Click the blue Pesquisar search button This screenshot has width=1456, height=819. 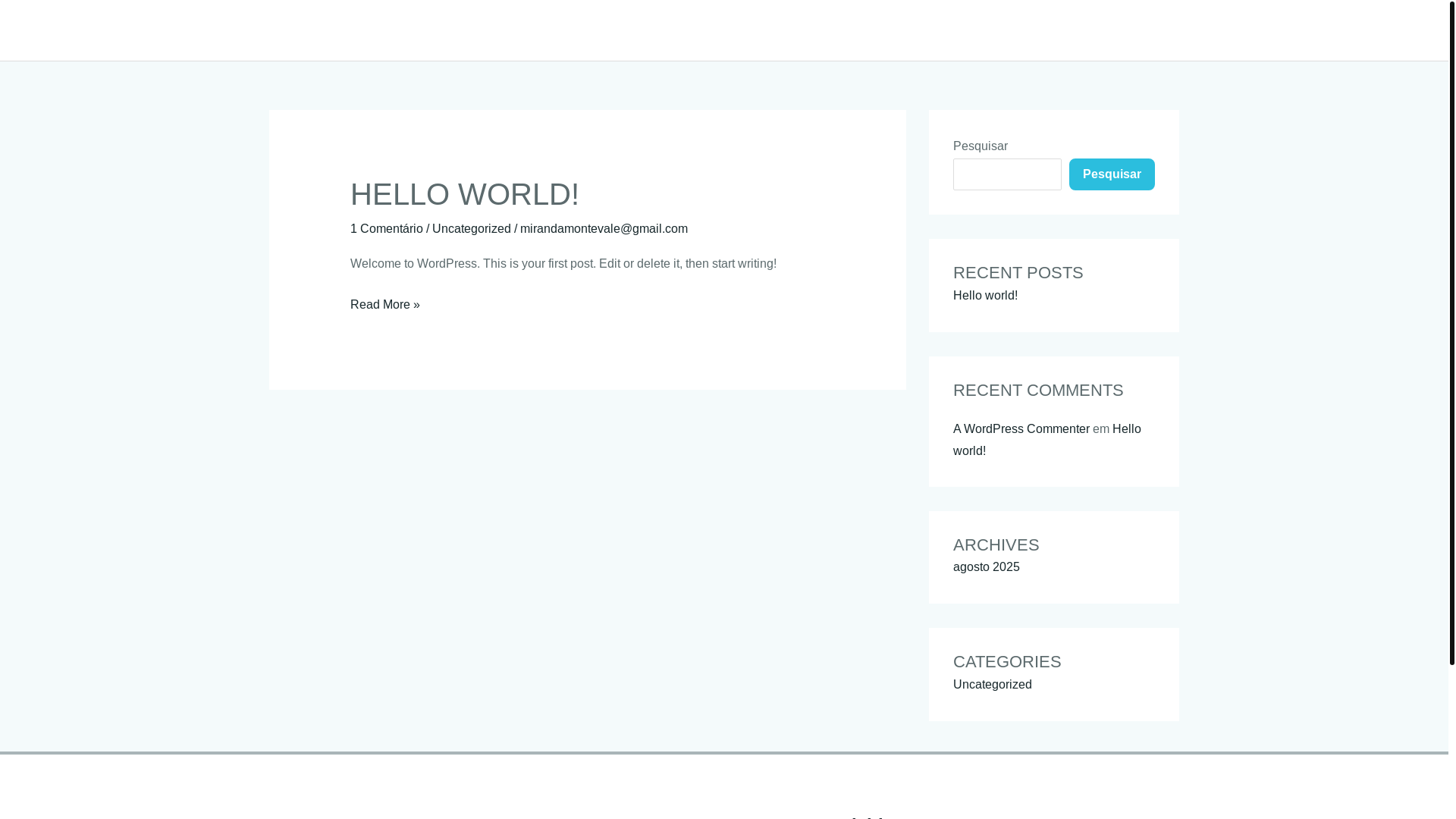click(1112, 174)
